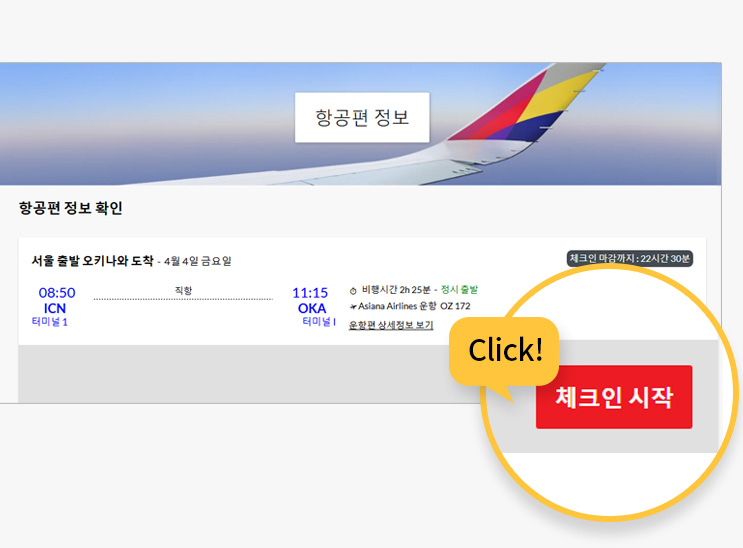Viewport: 743px width, 548px height.
Task: Select the OZ 172 flight number text
Action: click(x=455, y=306)
